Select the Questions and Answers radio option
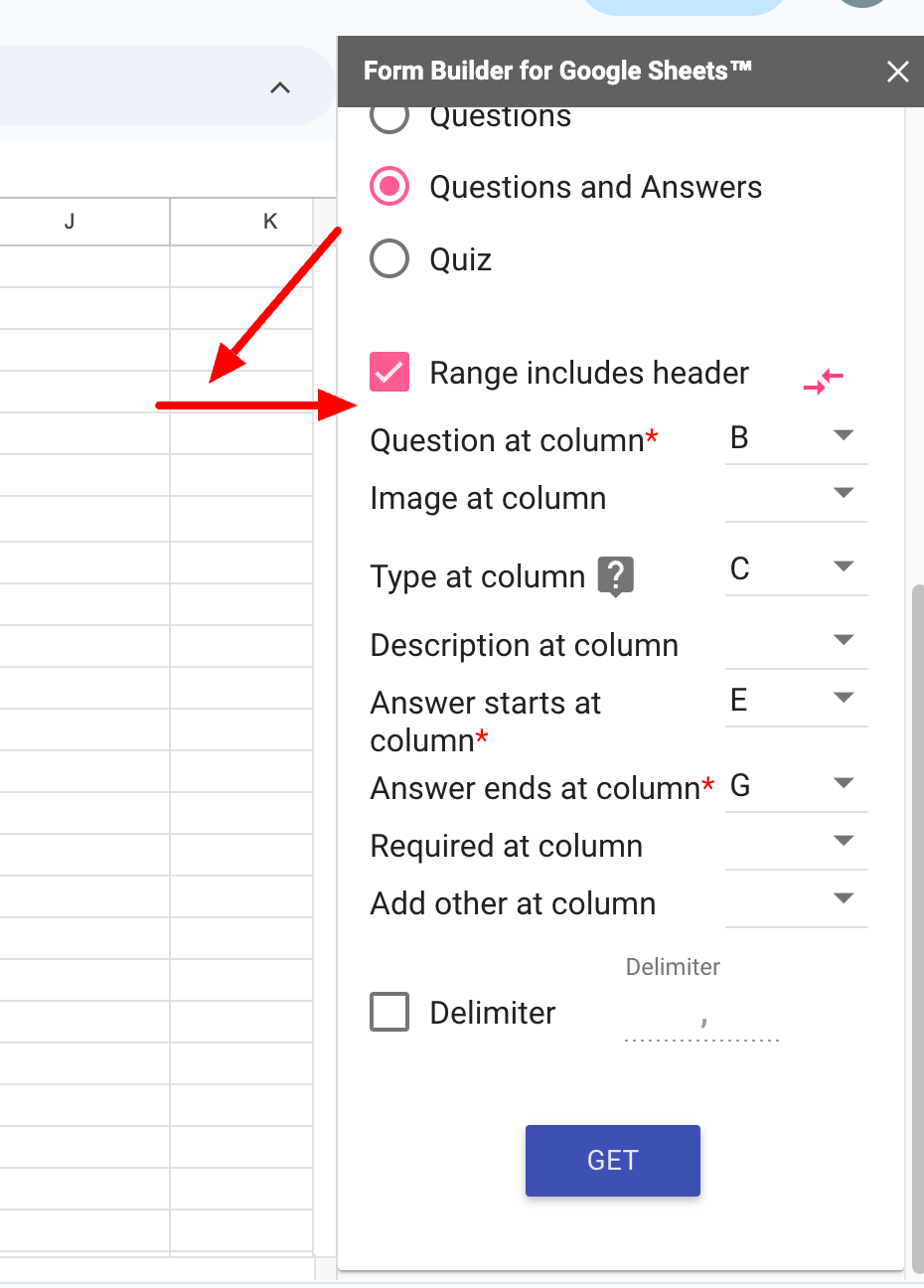 tap(389, 187)
